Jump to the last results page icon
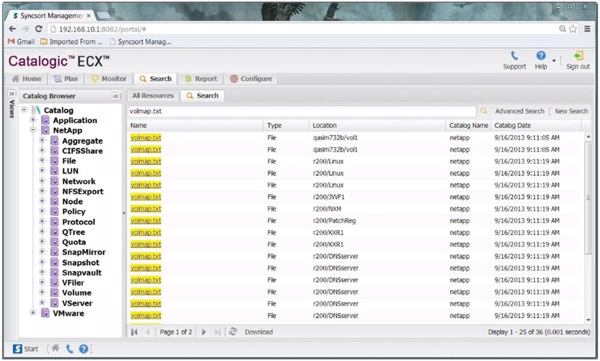 [x=217, y=332]
